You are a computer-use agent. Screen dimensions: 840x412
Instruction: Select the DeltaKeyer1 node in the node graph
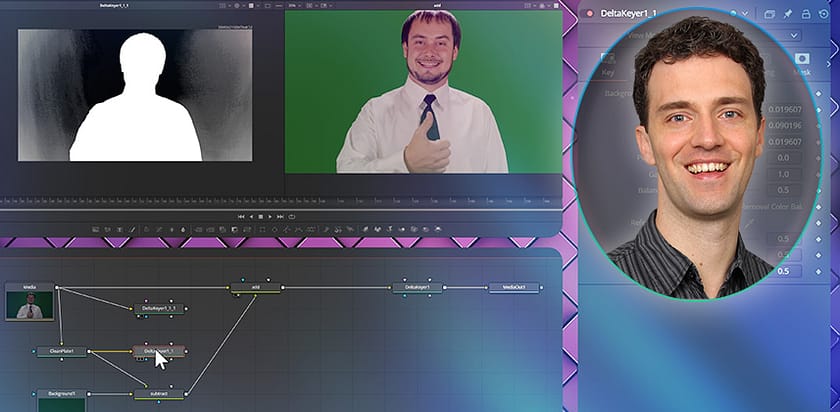[x=417, y=288]
